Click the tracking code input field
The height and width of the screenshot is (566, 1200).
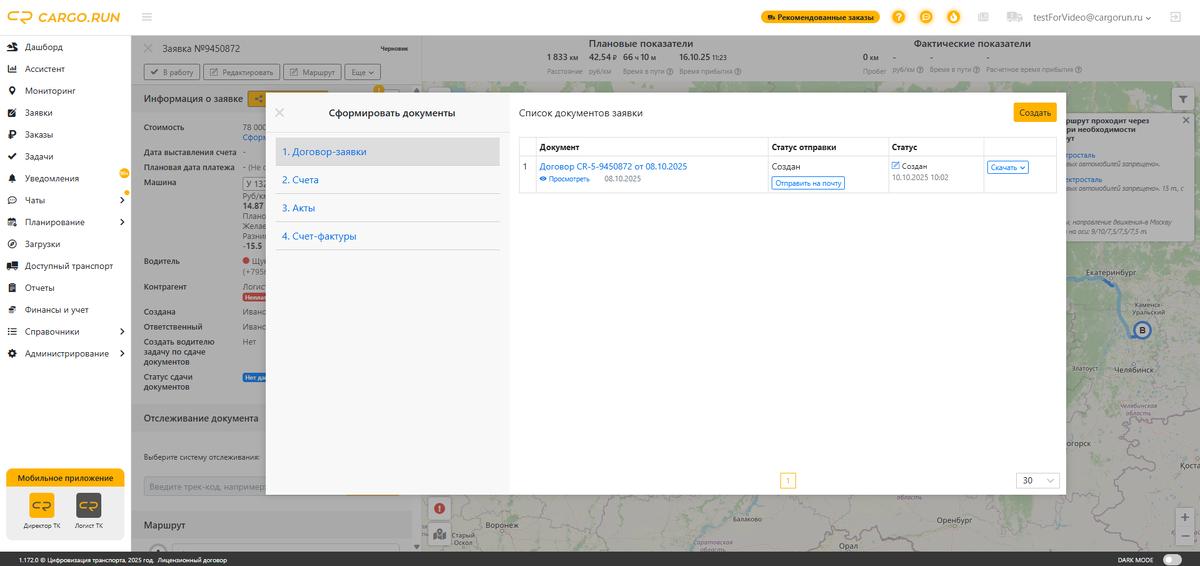[x=204, y=487]
